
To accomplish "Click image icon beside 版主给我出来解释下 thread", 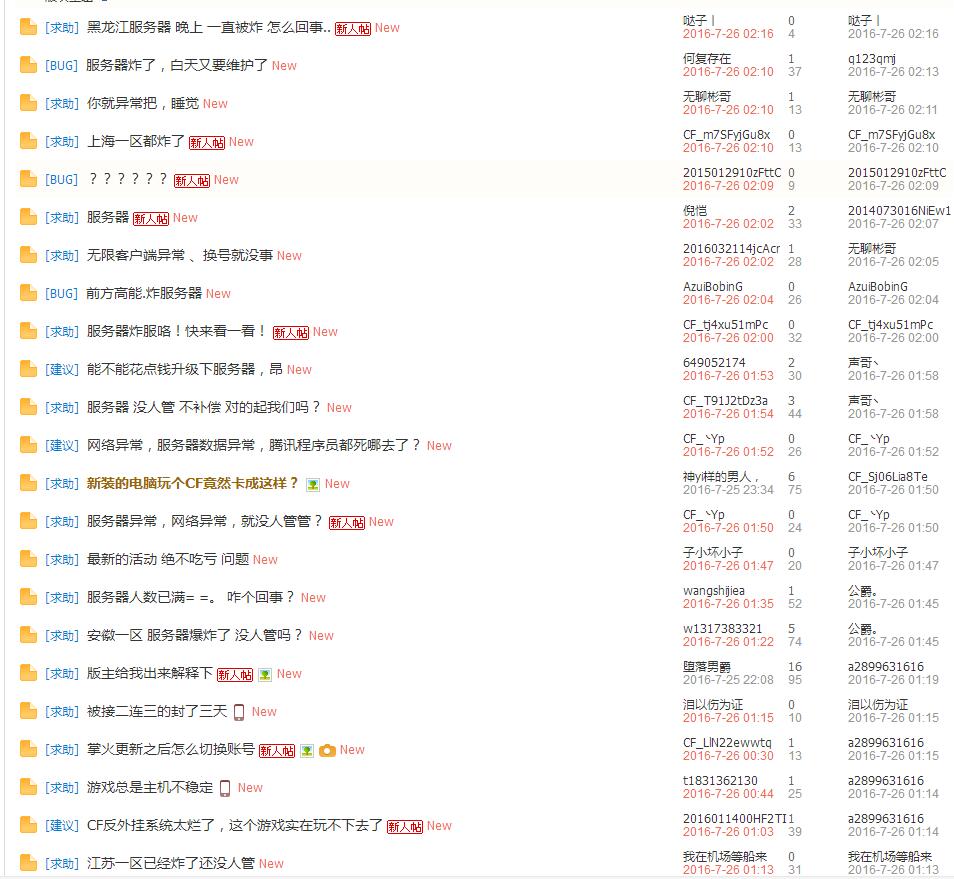I will coord(265,674).
